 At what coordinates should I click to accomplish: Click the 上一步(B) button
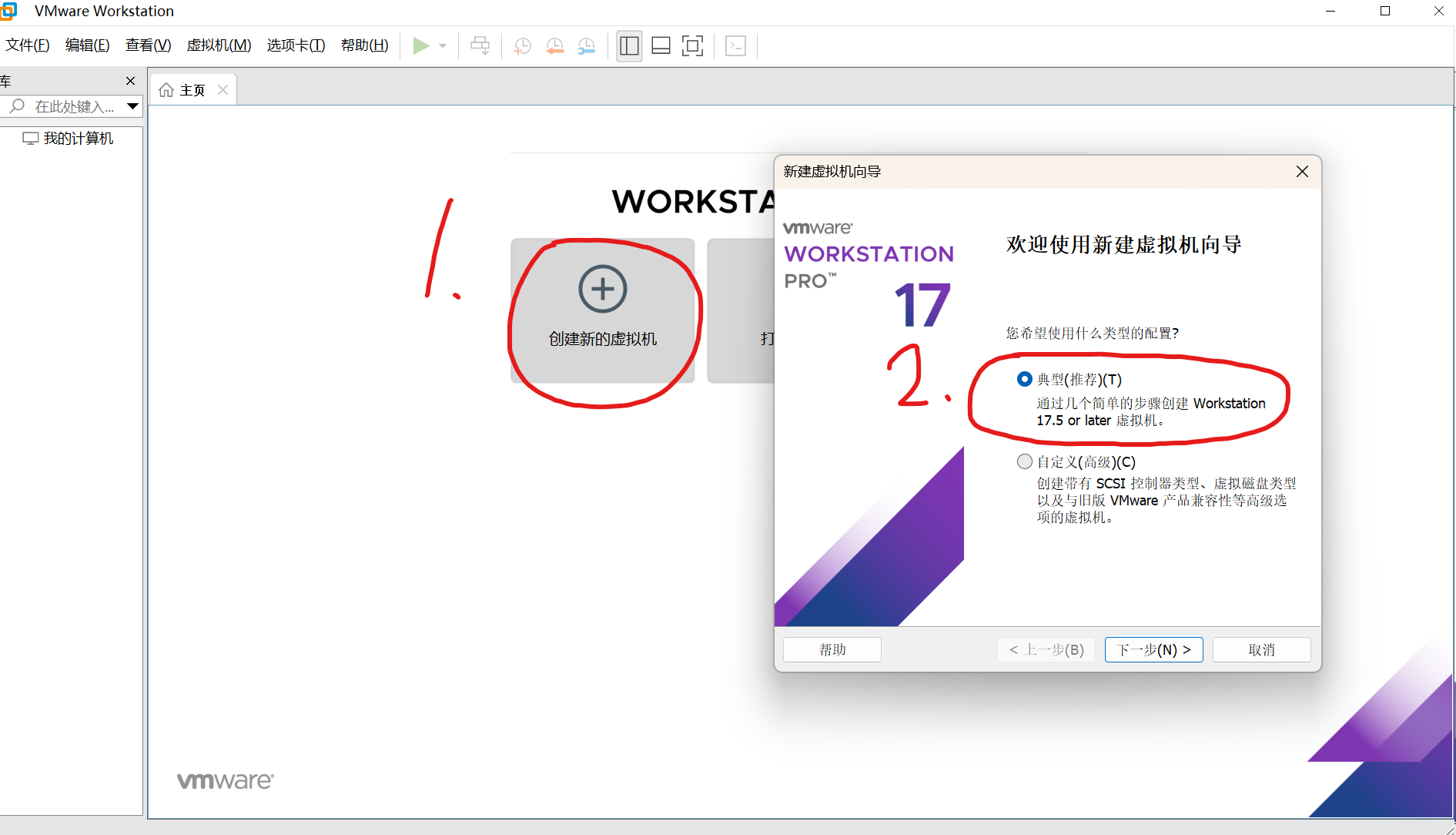pyautogui.click(x=1046, y=649)
